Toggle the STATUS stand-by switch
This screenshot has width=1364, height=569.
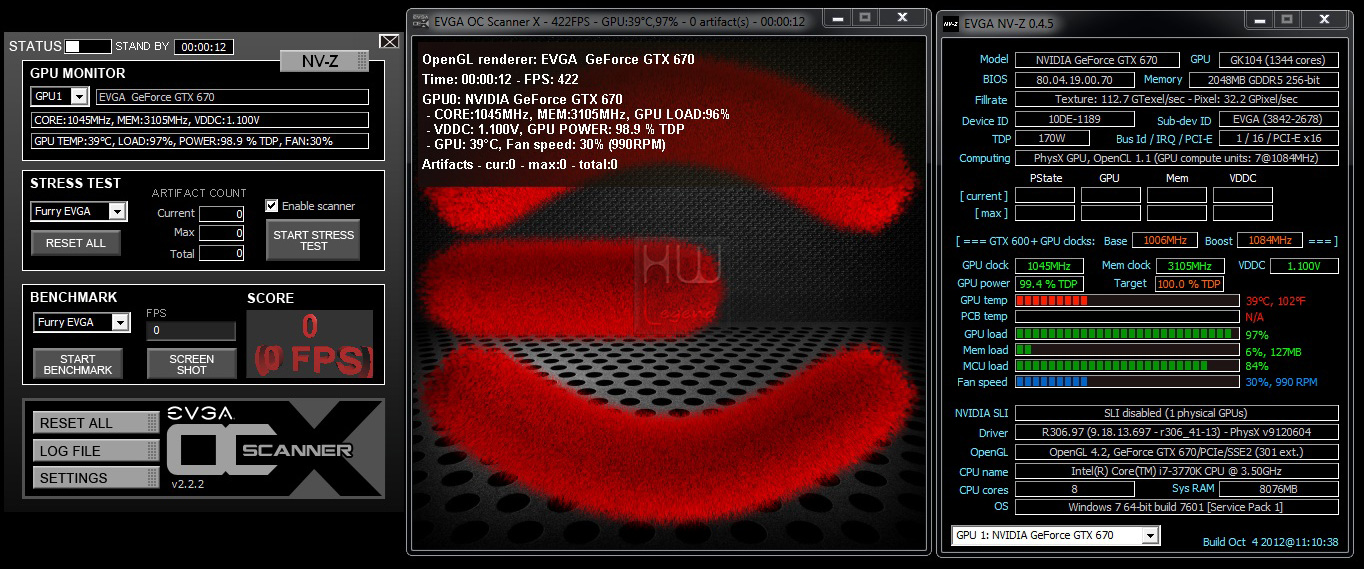pos(88,46)
